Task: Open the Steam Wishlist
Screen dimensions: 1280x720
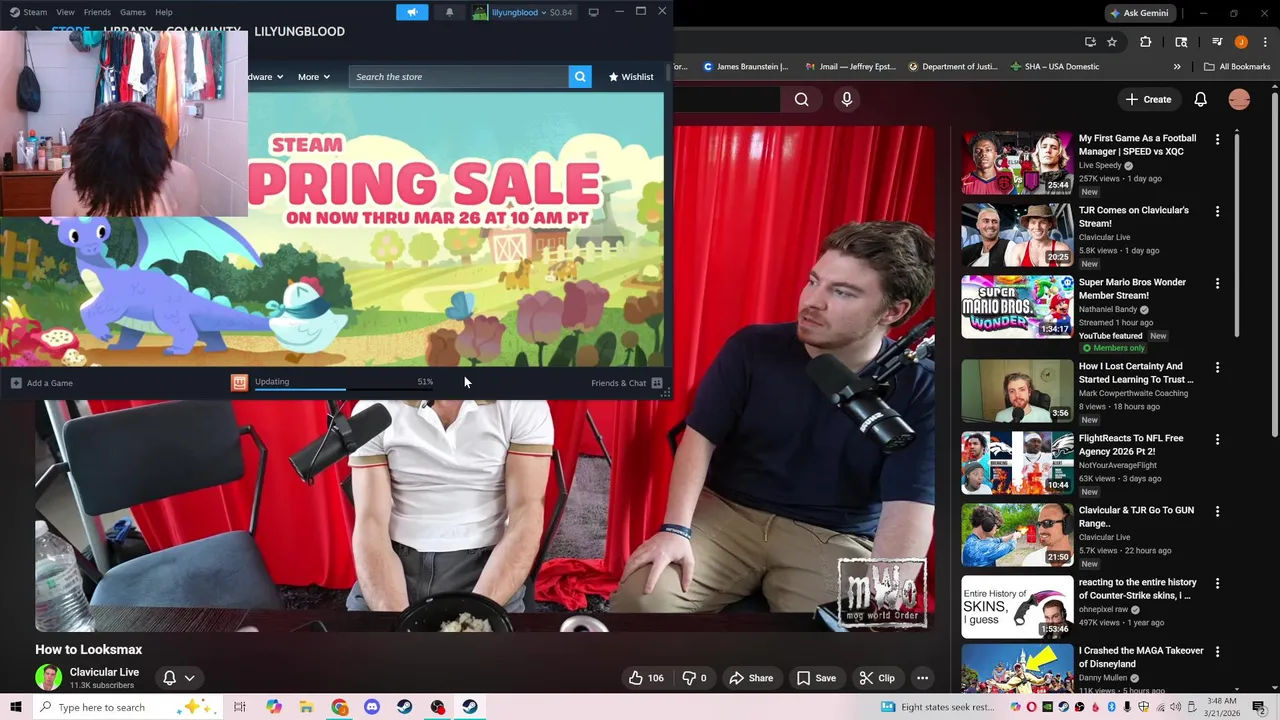Action: click(630, 77)
